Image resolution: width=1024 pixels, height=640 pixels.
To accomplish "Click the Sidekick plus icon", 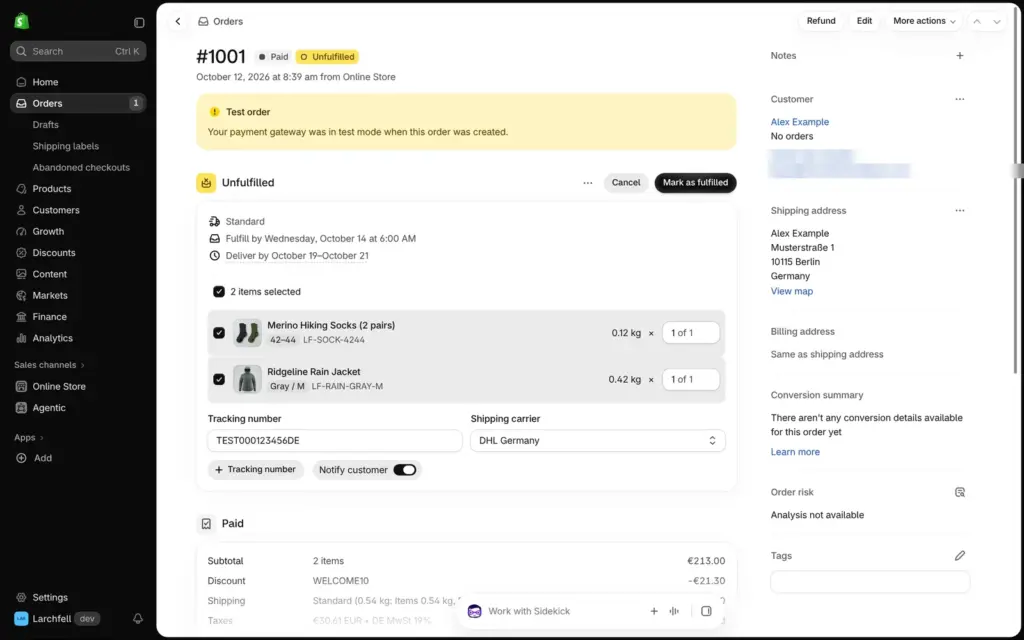I will [654, 611].
